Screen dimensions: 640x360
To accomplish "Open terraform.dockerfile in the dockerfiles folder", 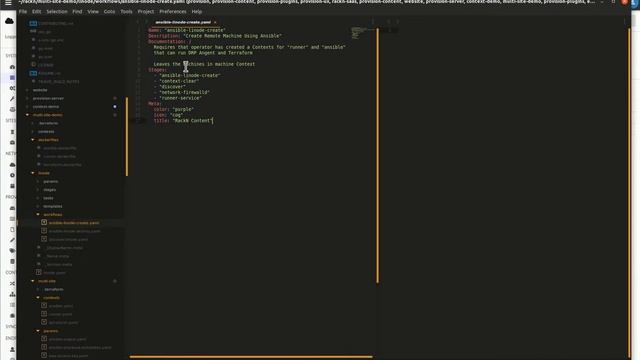I will point(62,165).
